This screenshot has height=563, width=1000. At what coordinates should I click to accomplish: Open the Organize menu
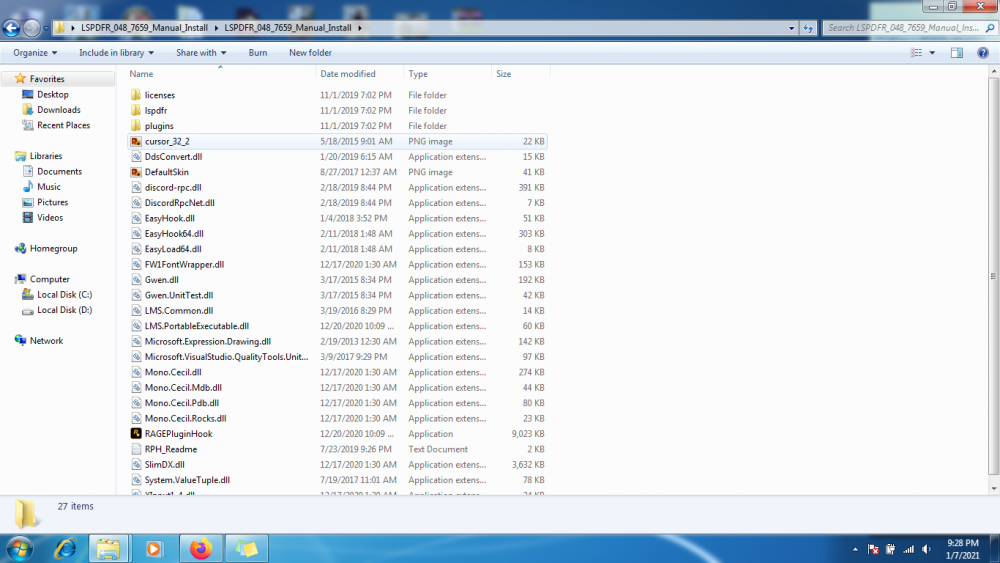35,53
